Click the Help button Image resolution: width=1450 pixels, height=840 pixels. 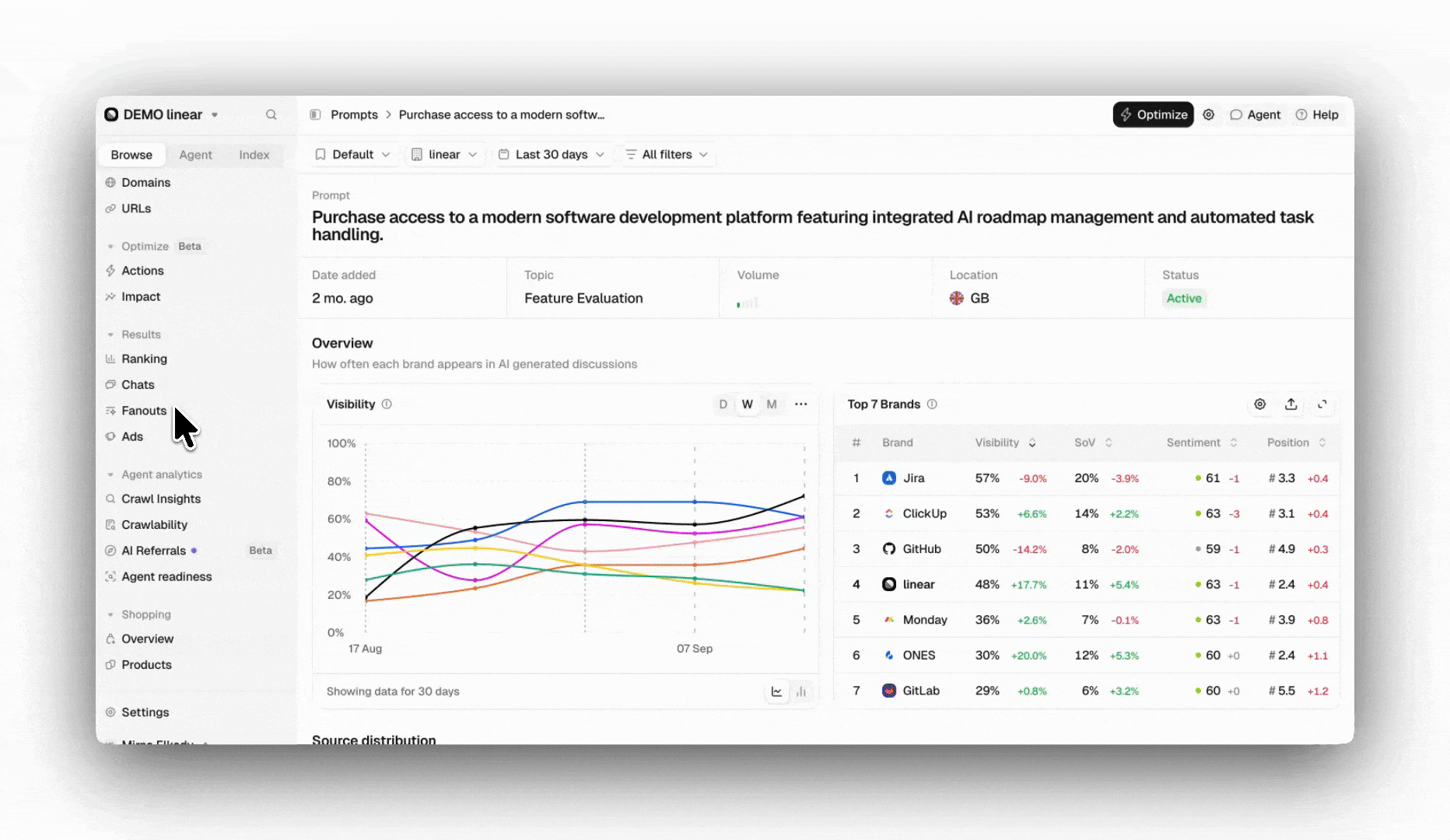[x=1317, y=114]
